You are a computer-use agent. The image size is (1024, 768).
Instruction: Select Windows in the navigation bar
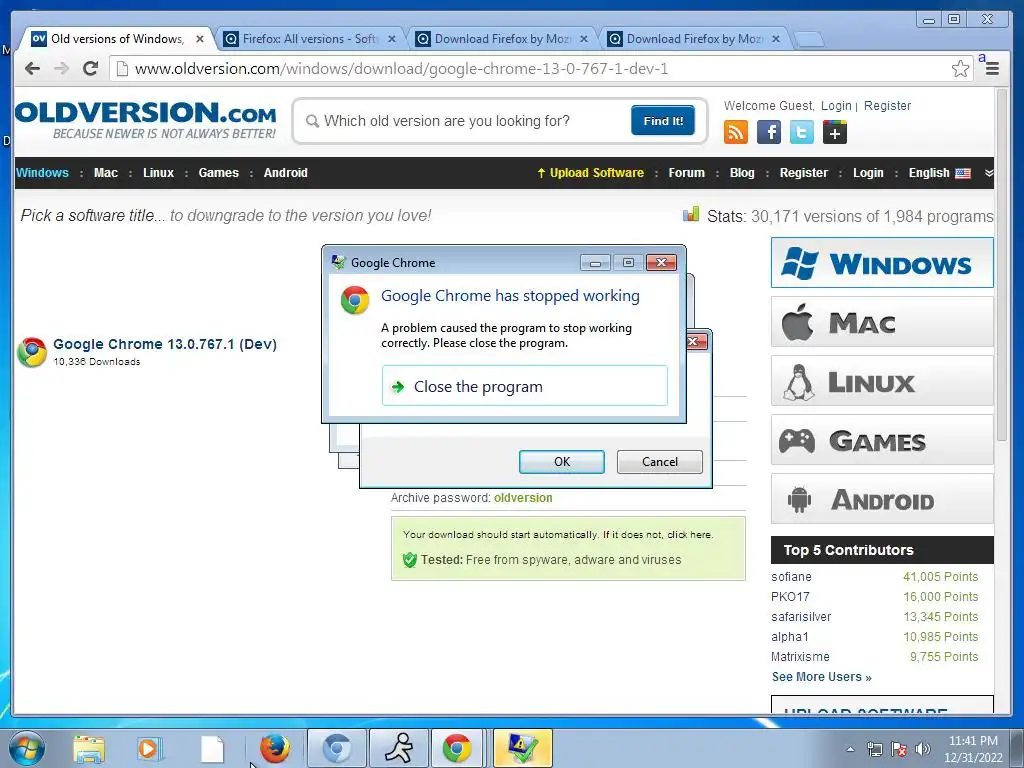[x=42, y=173]
